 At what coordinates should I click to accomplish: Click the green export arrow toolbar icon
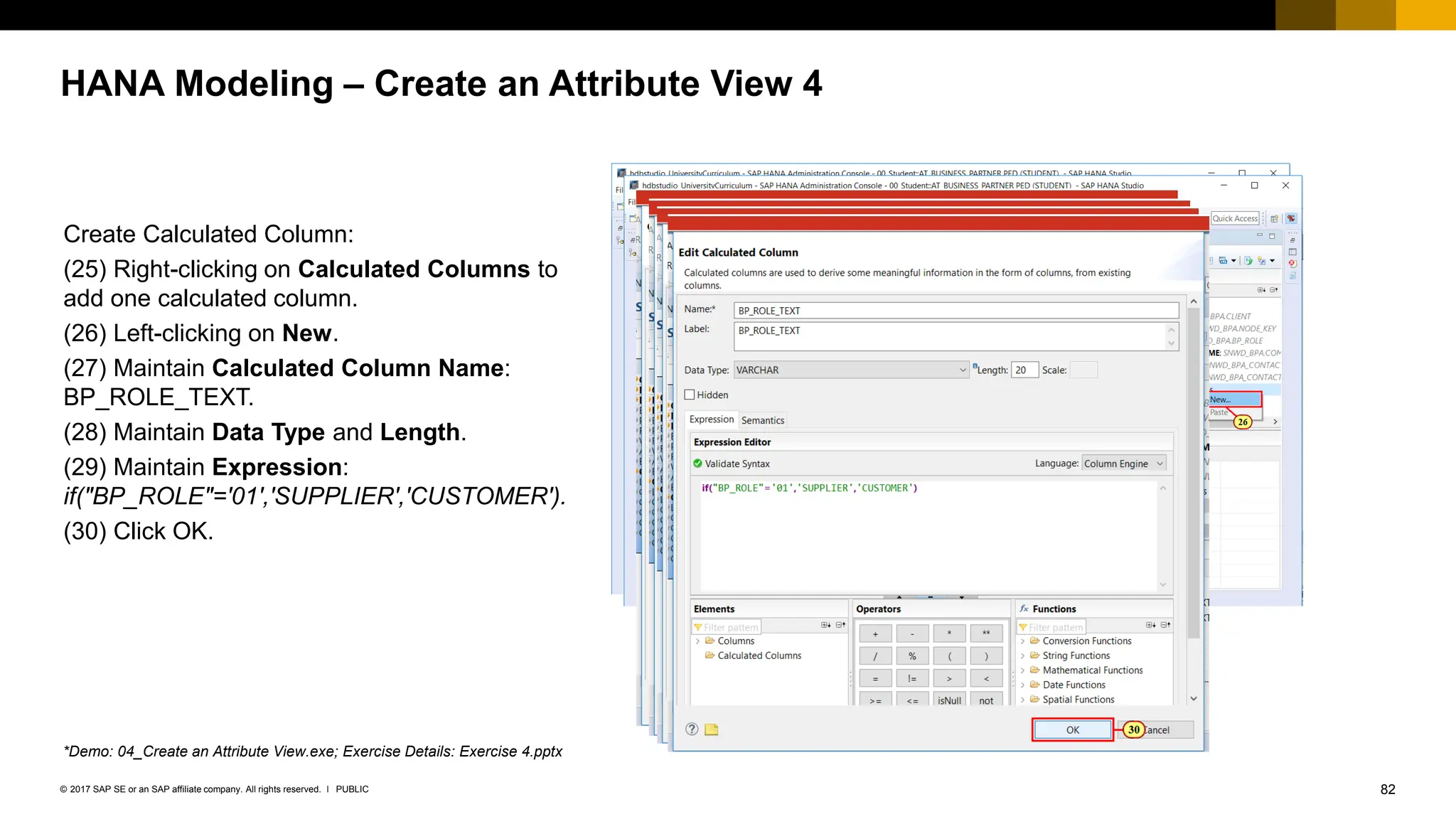[x=1248, y=261]
